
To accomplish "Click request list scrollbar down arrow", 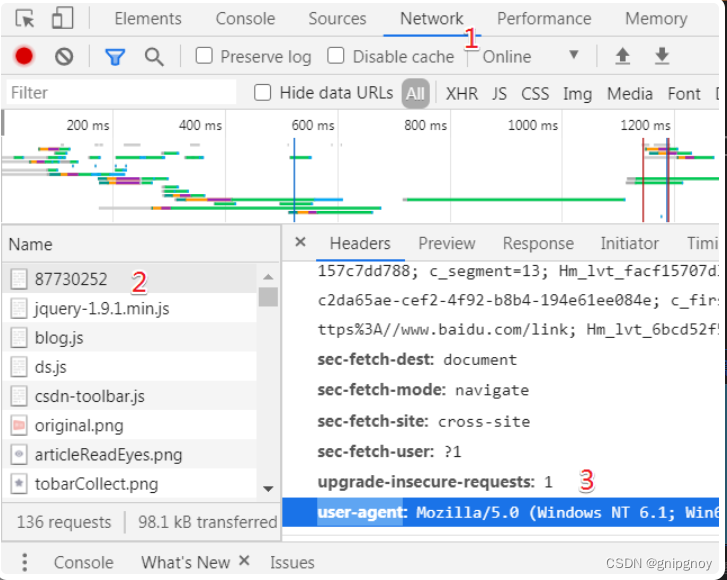I will tap(268, 488).
